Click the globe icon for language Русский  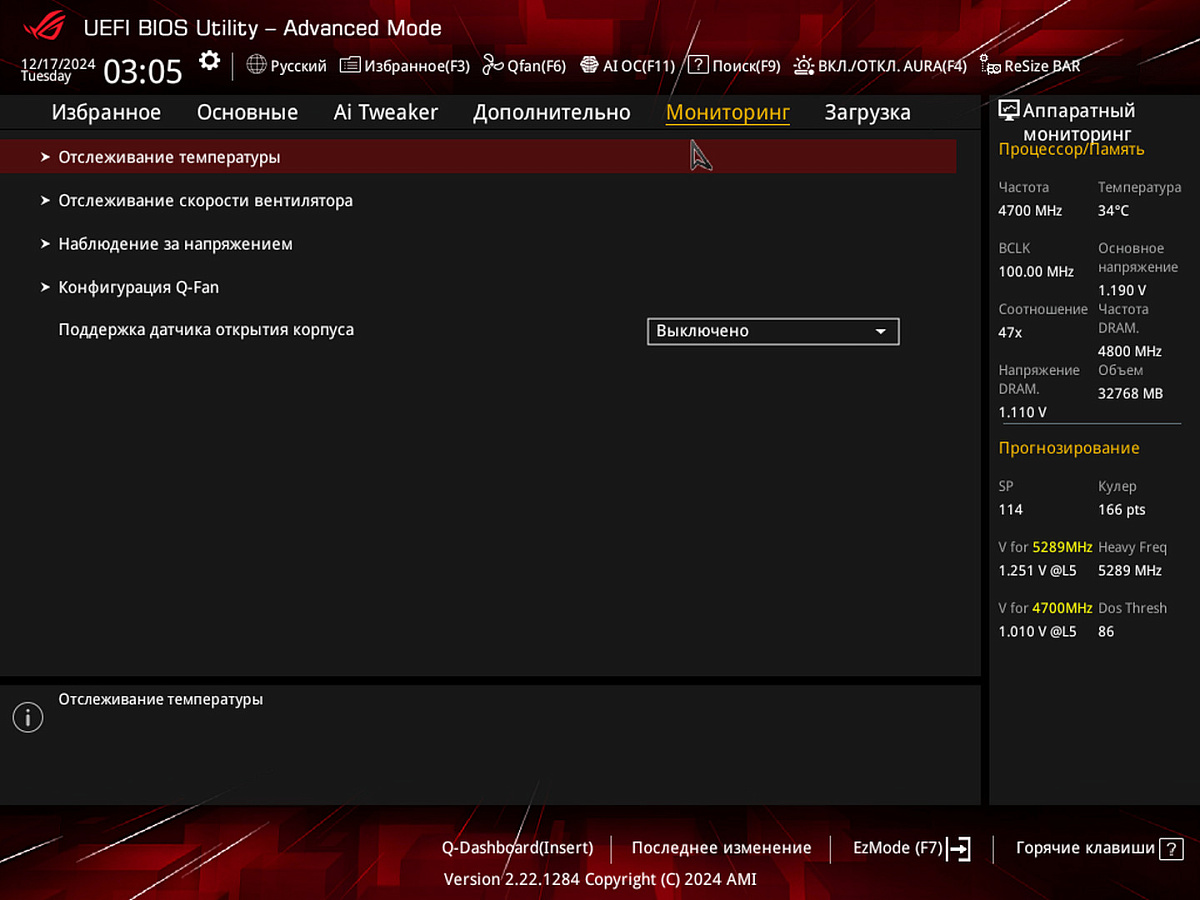point(256,66)
